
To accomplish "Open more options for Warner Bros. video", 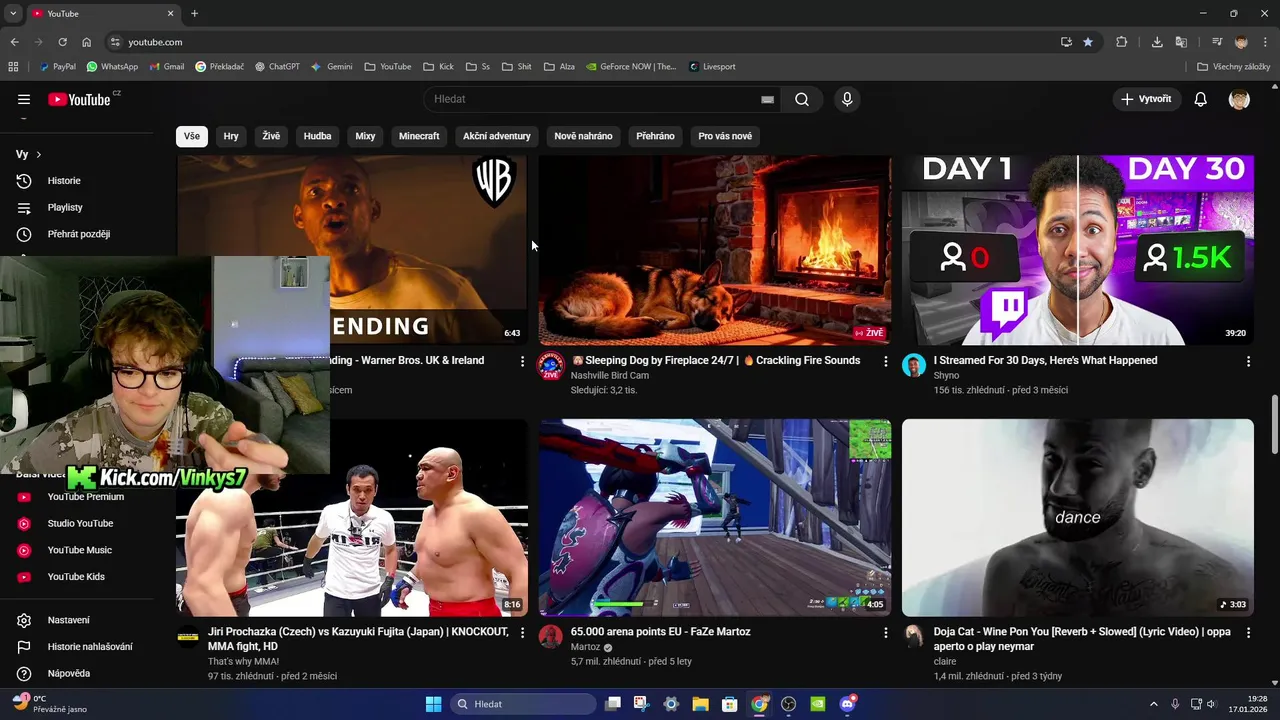I will click(x=522, y=361).
